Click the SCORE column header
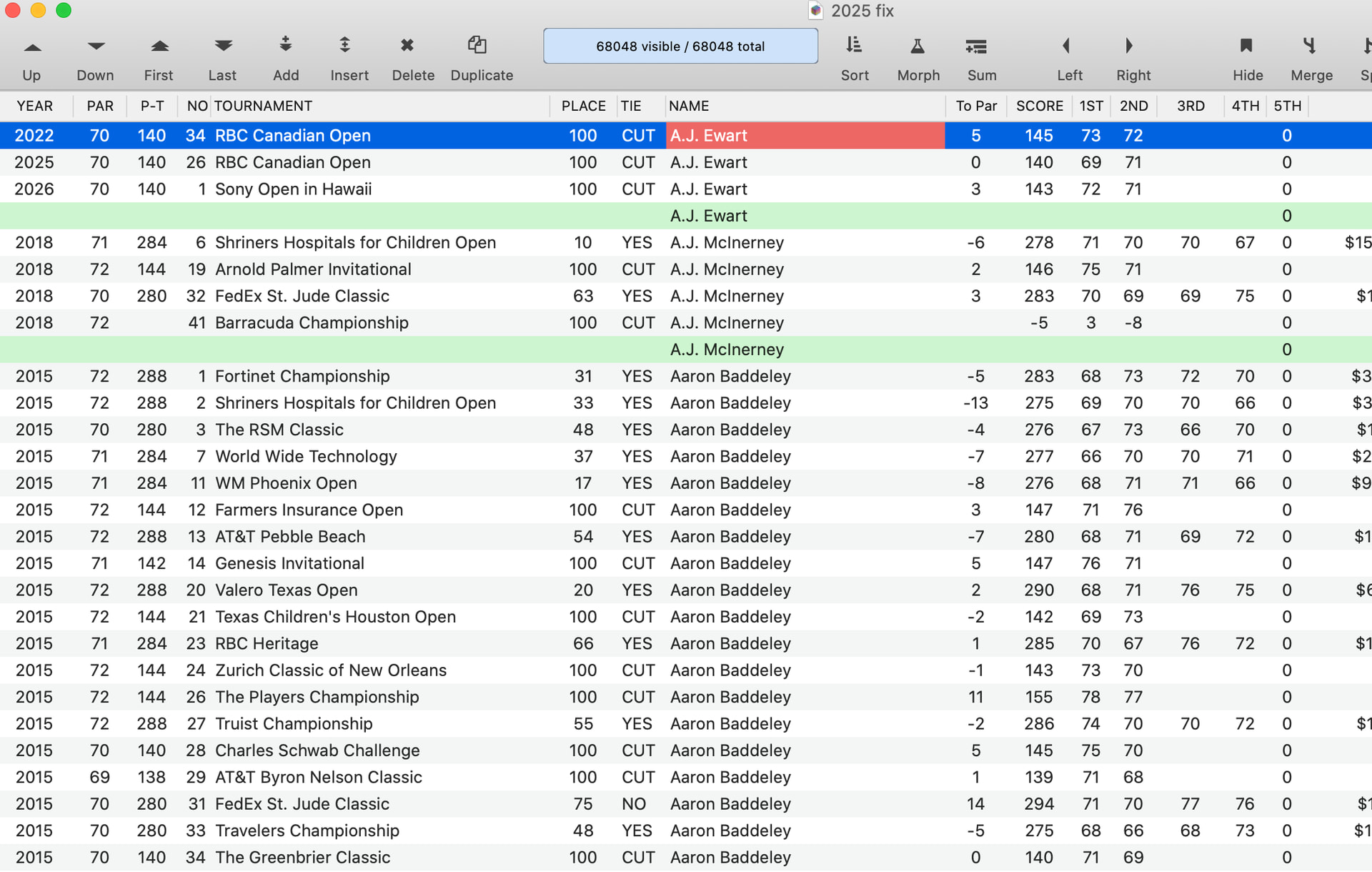 click(x=1039, y=106)
